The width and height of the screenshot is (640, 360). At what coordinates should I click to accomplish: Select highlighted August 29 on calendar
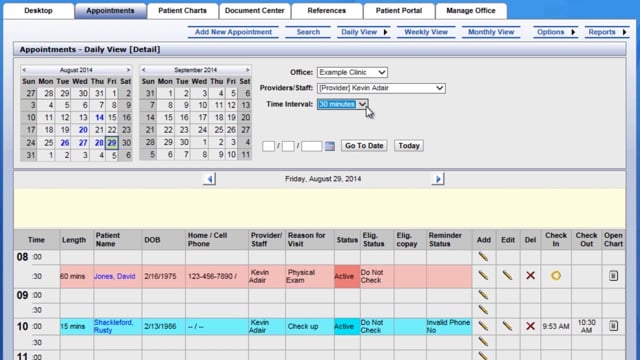tap(111, 143)
